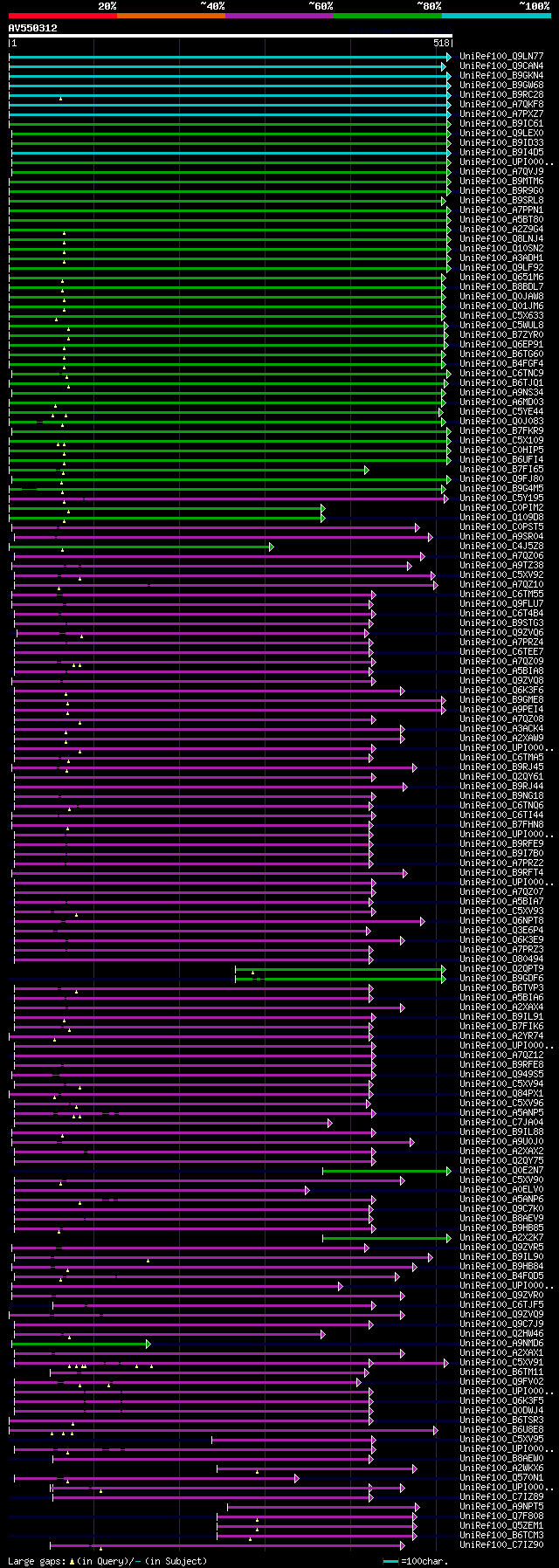Select hit label UniRef100_Q6K3F6
Image resolution: width=559 pixels, height=1568 pixels.
[501, 690]
